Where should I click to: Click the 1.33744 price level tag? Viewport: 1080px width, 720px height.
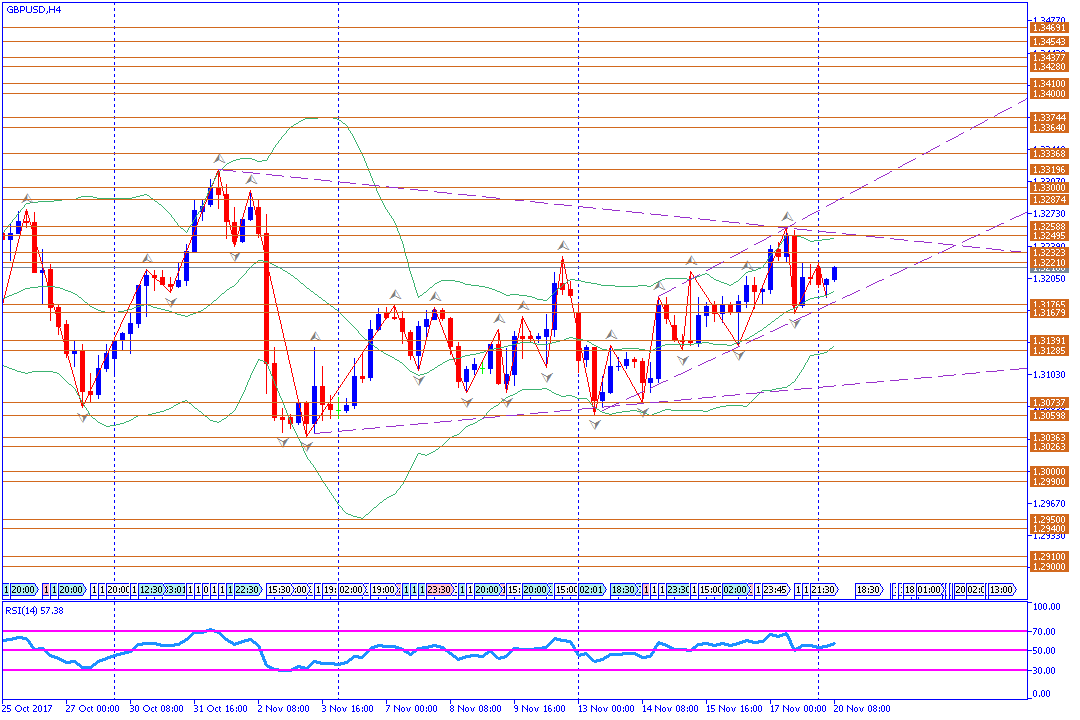(x=1049, y=118)
